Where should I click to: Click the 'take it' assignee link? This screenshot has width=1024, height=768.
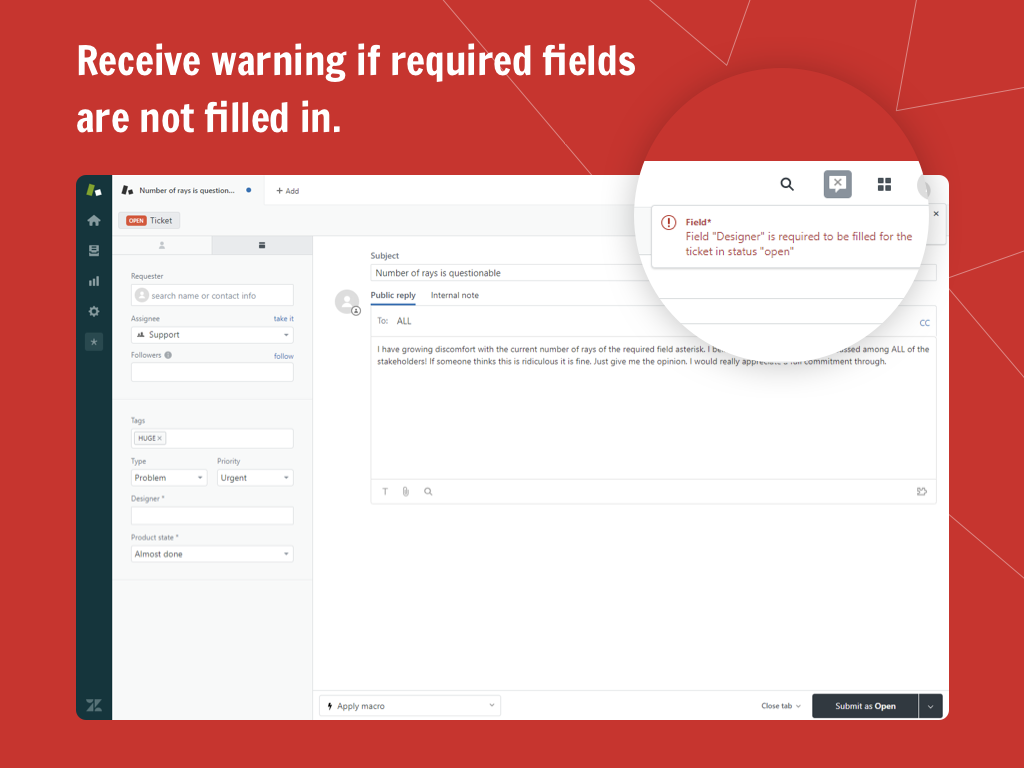284,319
